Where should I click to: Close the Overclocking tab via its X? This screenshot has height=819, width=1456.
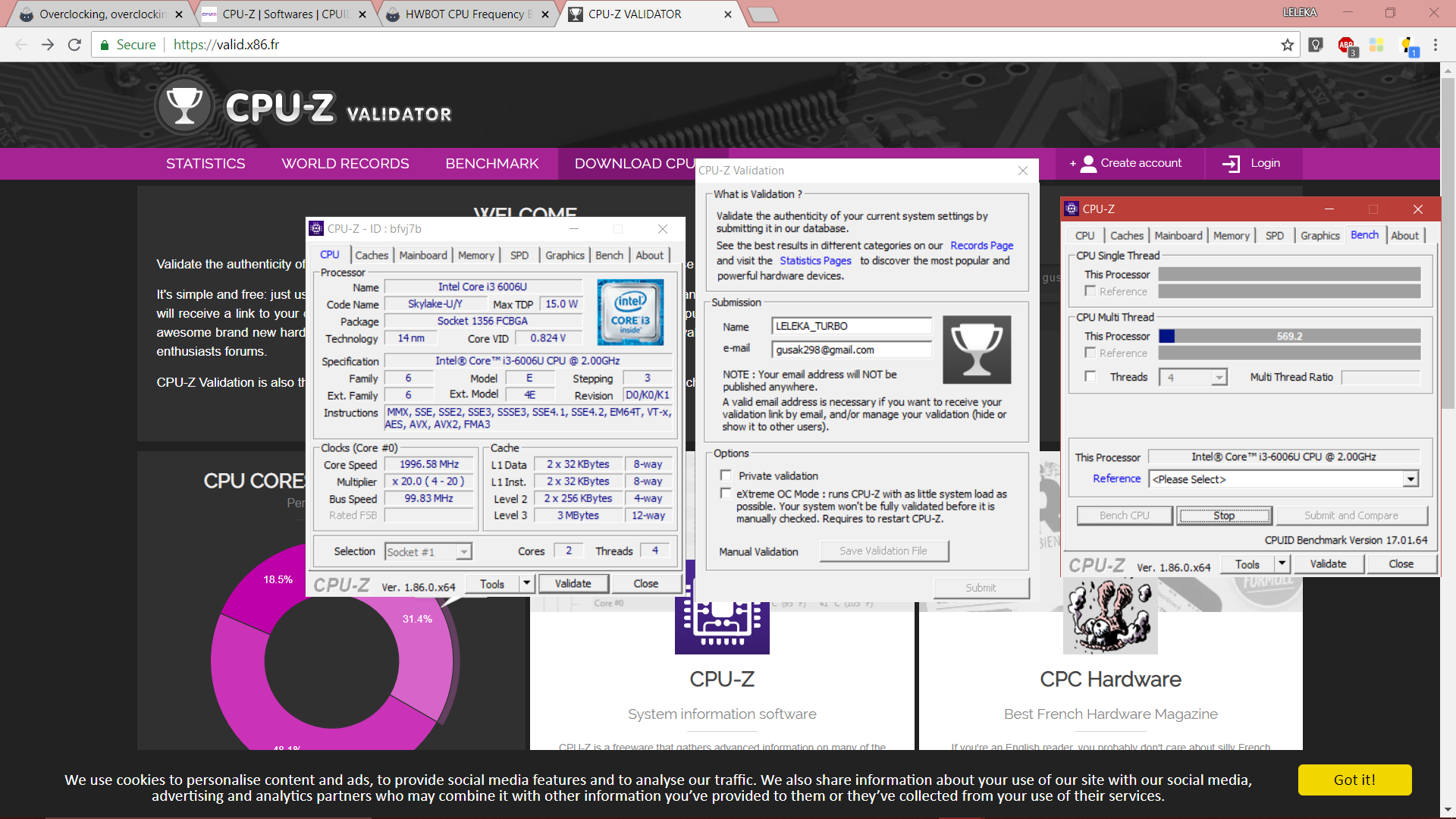coord(179,14)
